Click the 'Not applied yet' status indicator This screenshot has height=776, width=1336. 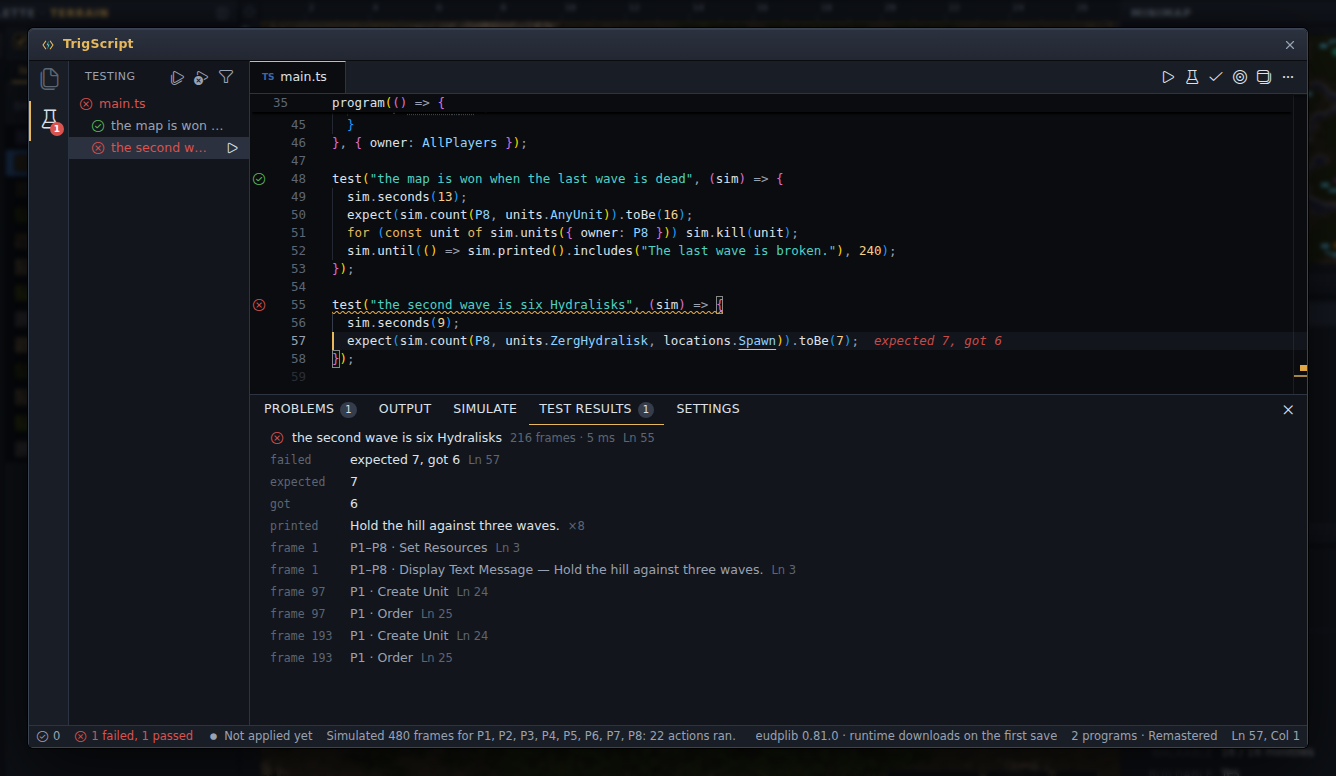(x=261, y=736)
